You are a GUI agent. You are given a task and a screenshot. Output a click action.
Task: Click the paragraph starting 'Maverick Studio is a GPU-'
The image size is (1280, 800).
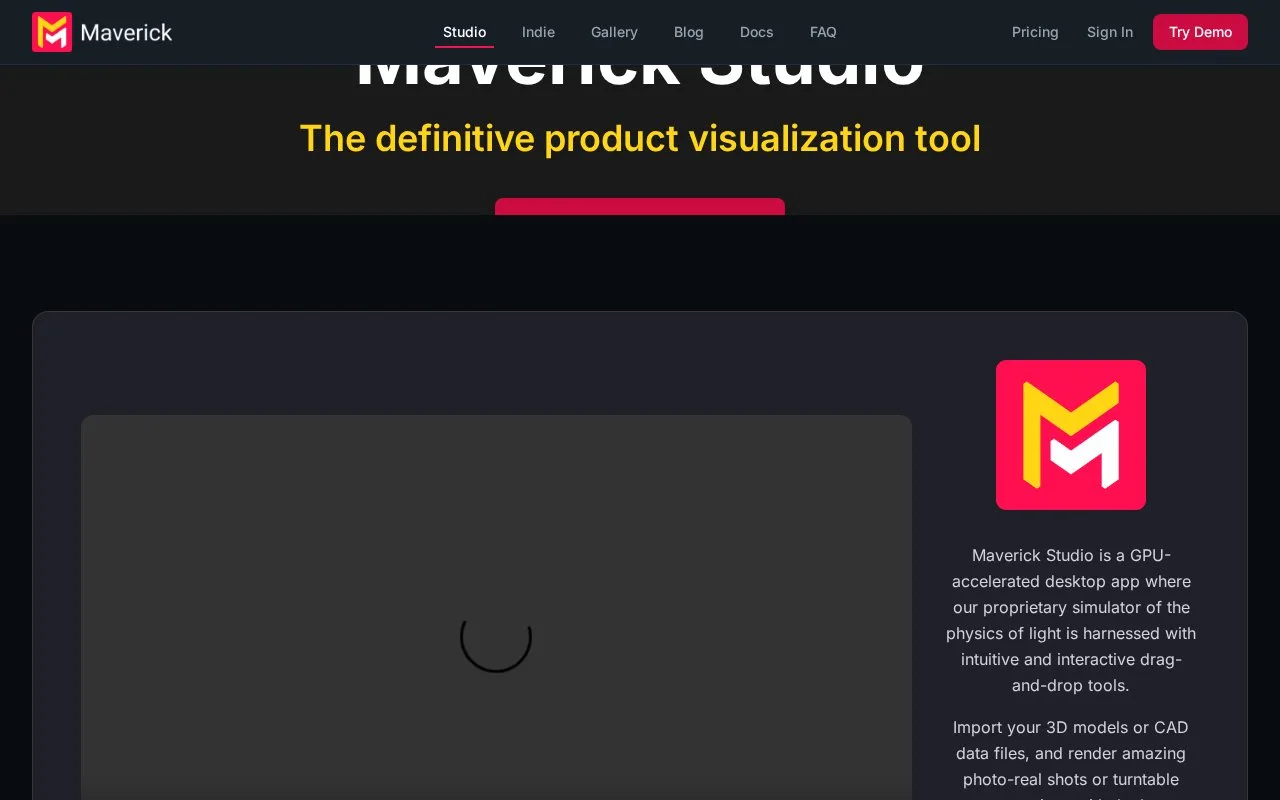[1071, 620]
